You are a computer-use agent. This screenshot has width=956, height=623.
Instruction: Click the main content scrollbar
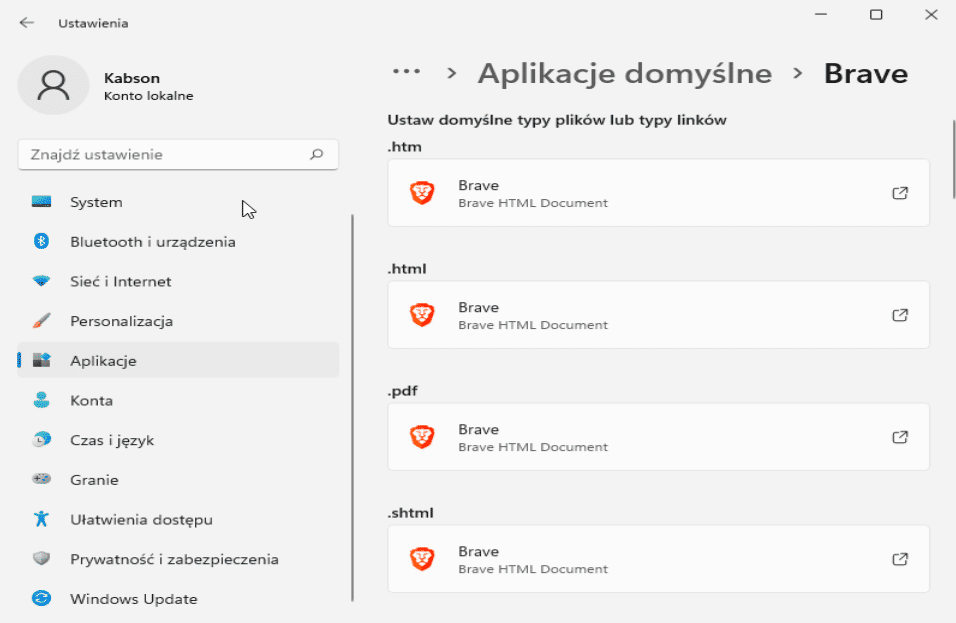(954, 160)
